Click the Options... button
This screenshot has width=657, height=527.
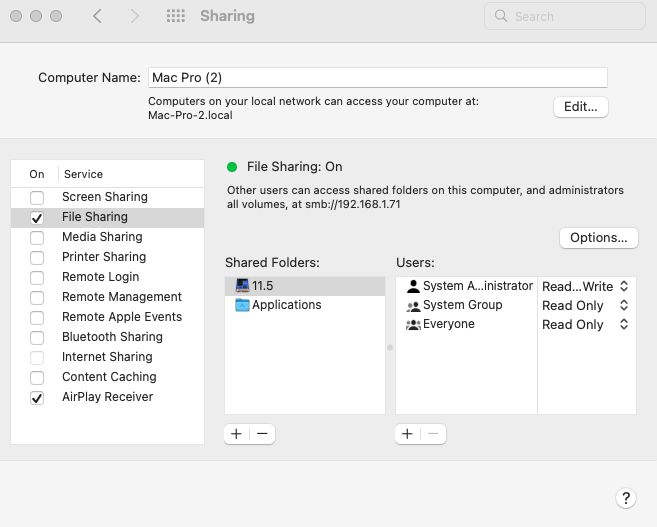click(598, 238)
